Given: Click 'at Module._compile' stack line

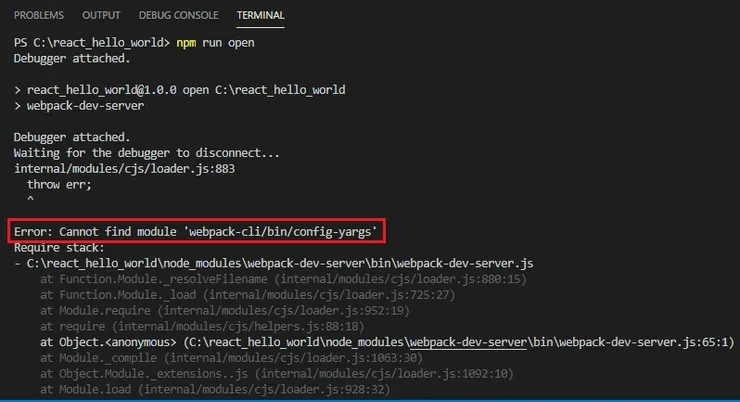Looking at the screenshot, I should 231,358.
